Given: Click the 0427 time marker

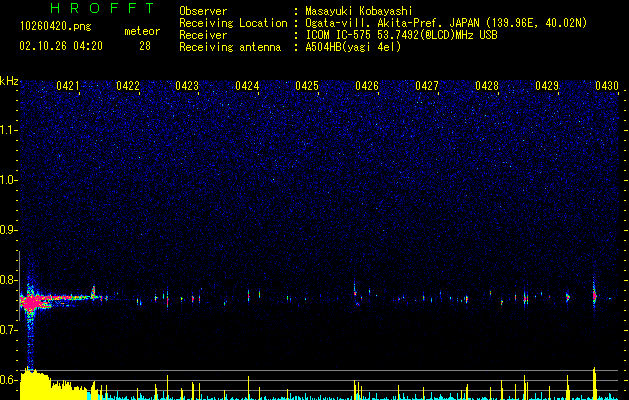Looking at the screenshot, I should 427,85.
